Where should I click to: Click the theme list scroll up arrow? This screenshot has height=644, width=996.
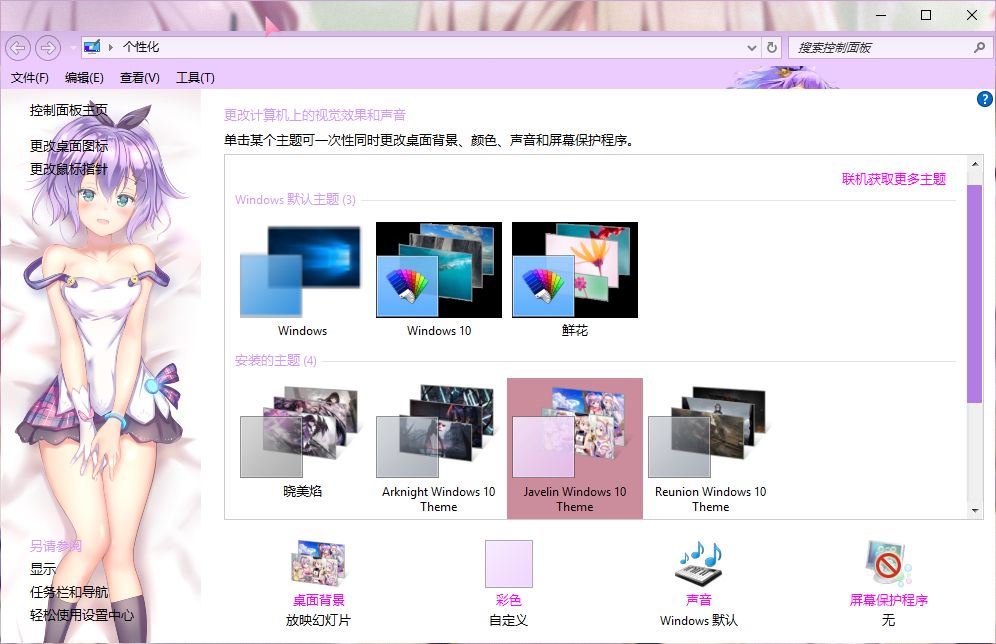tap(974, 164)
